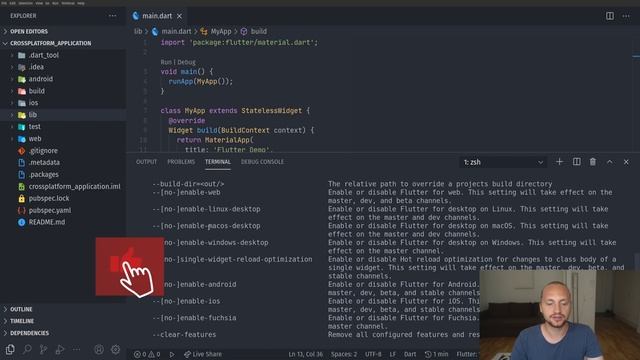
Task: Expand the Timeline section
Action: click(63, 321)
